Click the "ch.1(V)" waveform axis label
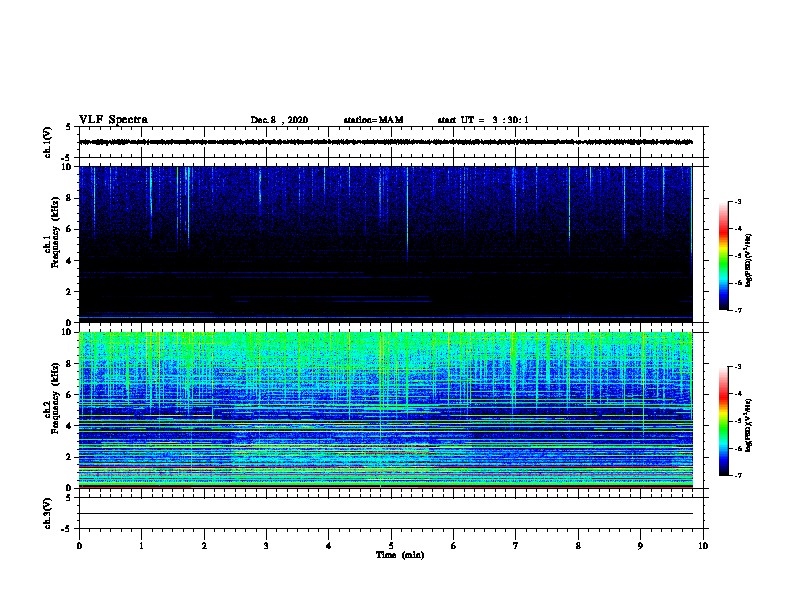Viewport: 792px width, 612px height. coord(48,142)
